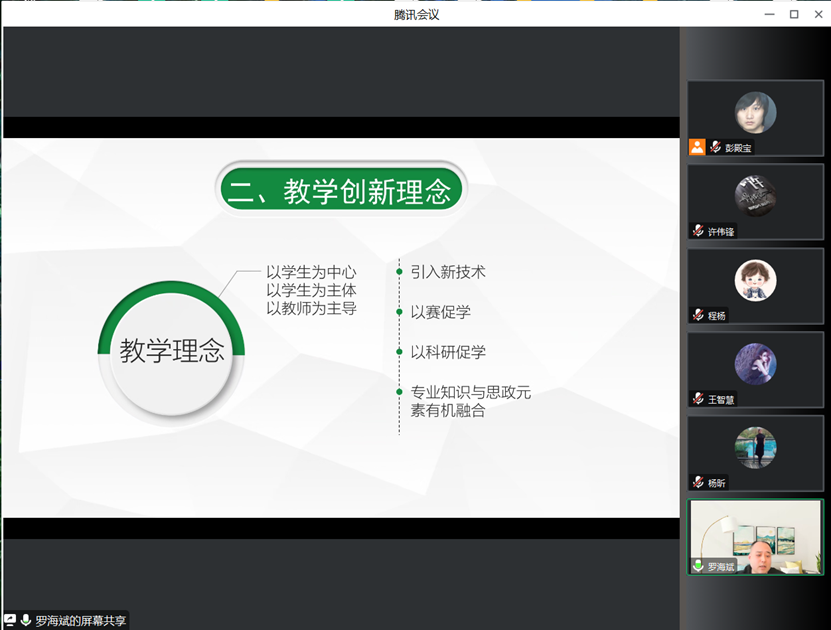The width and height of the screenshot is (831, 630).
Task: Click the 罗海斌的屏幕共享 label
Action: pos(81,620)
